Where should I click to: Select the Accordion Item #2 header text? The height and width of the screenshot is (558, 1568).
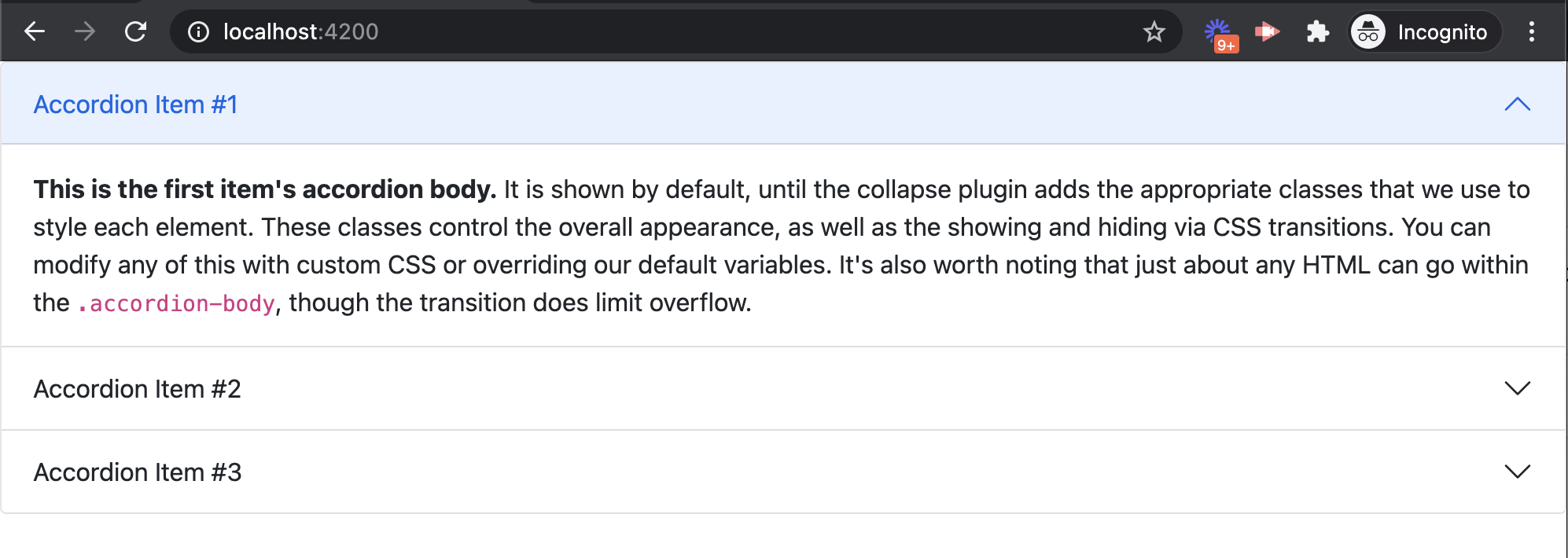(137, 389)
